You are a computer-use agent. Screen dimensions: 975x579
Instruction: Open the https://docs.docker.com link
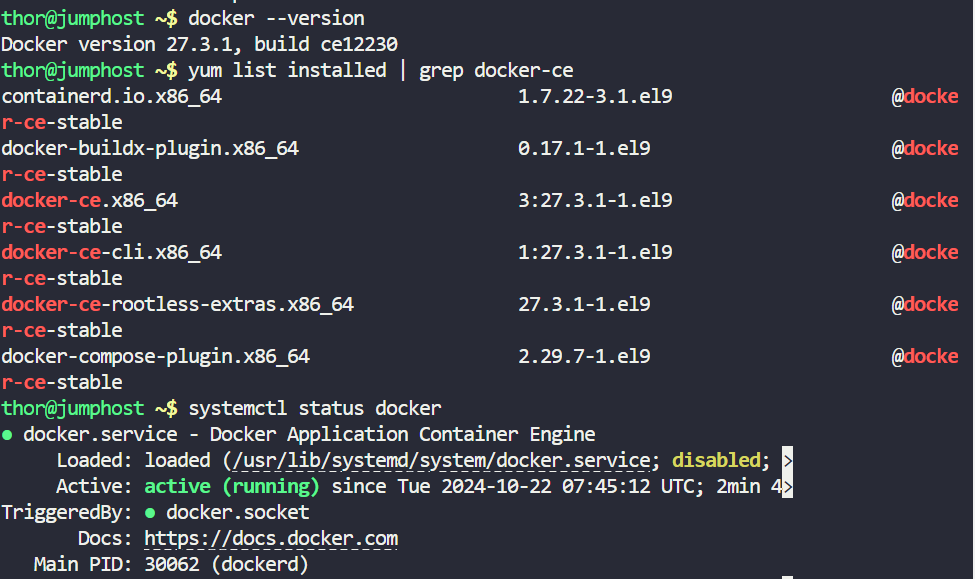271,539
